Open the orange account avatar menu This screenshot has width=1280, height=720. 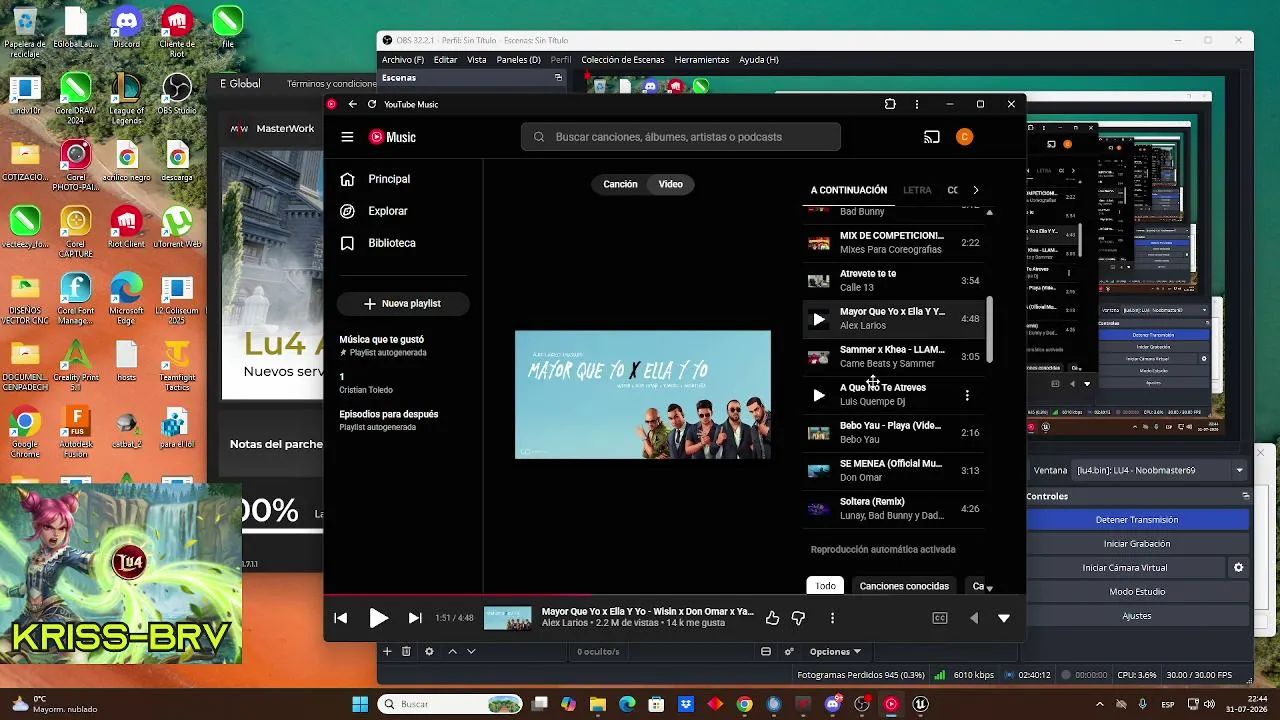tap(964, 137)
